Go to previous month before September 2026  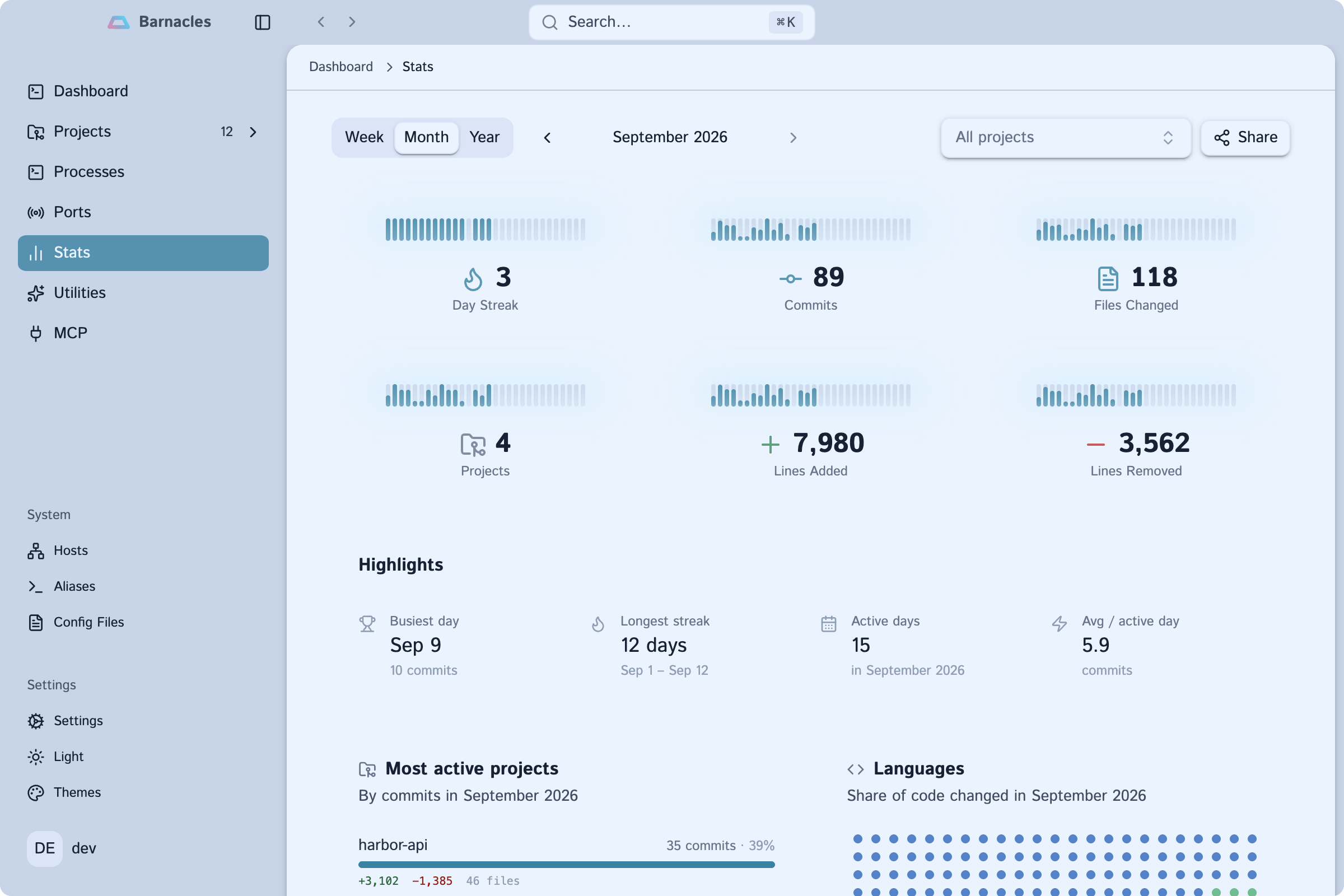[x=548, y=138]
